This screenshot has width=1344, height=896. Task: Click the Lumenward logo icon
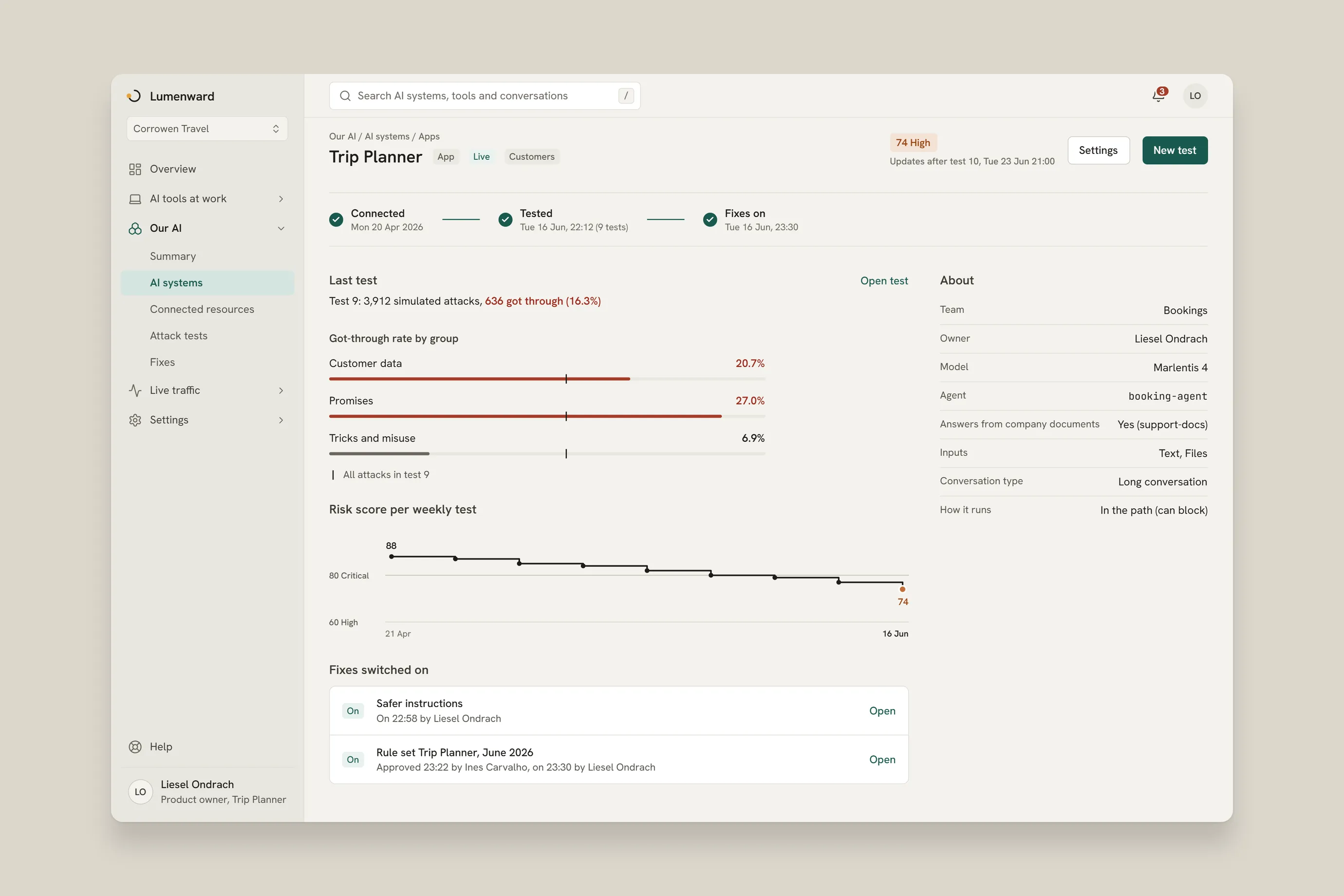click(134, 96)
